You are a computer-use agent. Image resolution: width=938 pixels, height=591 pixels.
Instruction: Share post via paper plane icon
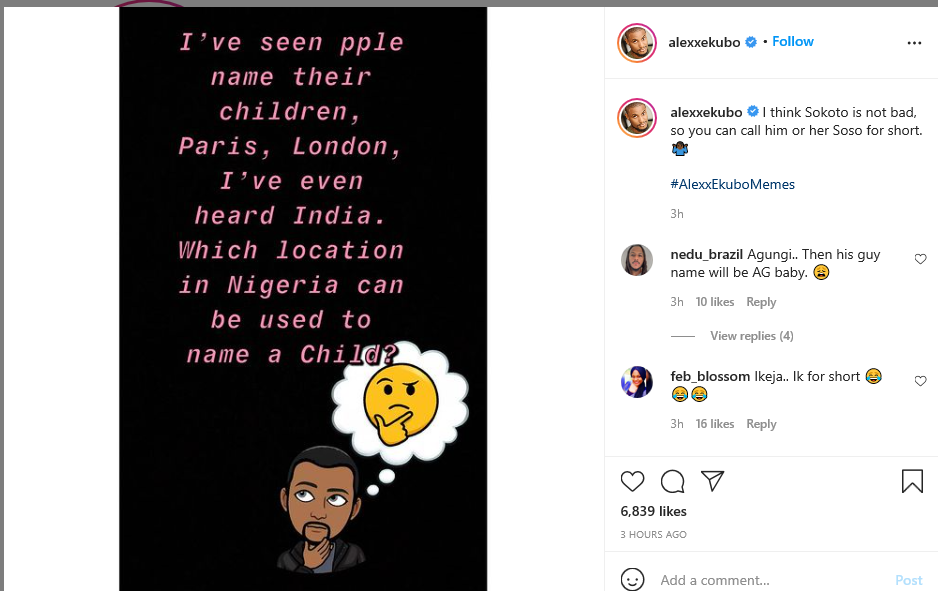tap(712, 481)
